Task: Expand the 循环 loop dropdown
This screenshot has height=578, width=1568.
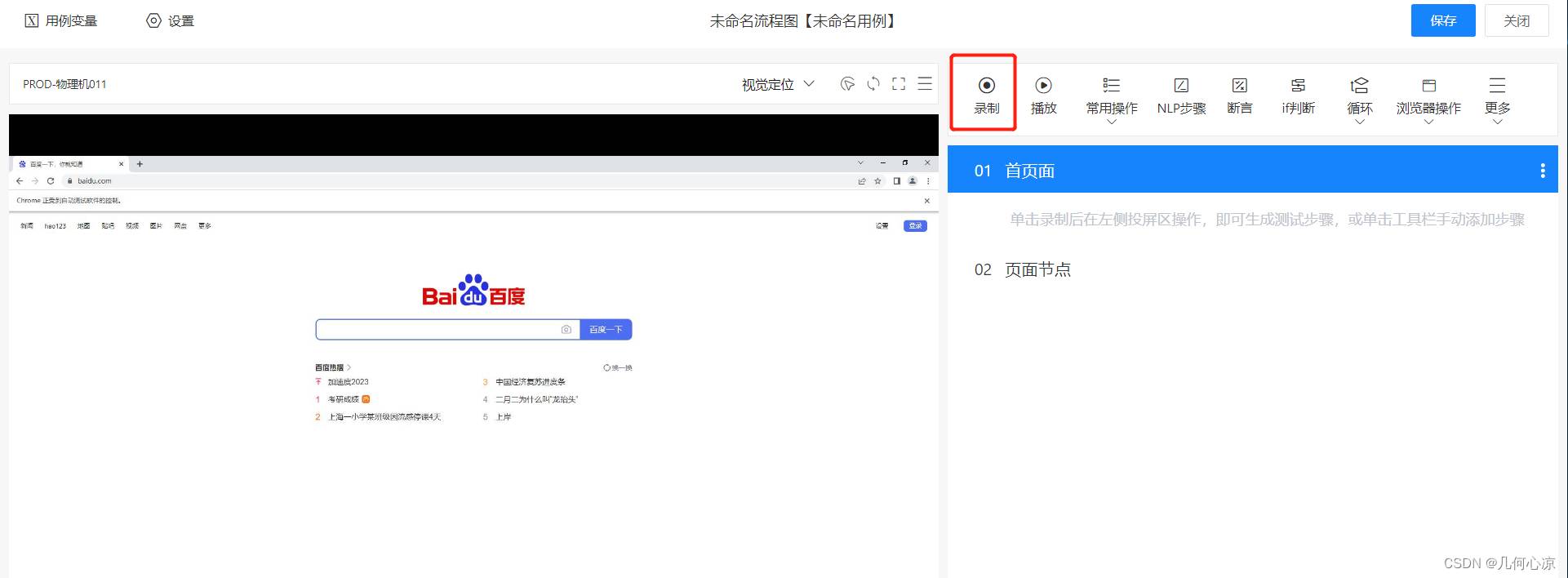Action: [x=1359, y=96]
